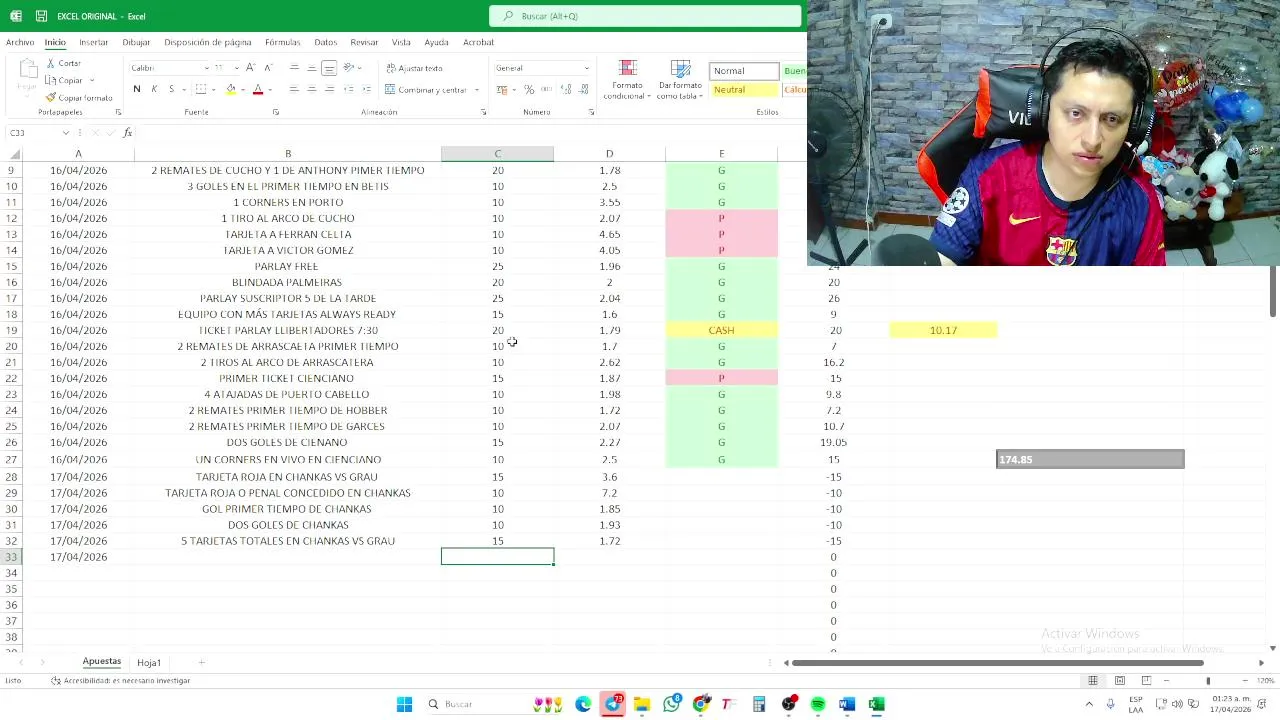This screenshot has height=720, width=1280.
Task: Click the text orientation icon
Action: 349,68
